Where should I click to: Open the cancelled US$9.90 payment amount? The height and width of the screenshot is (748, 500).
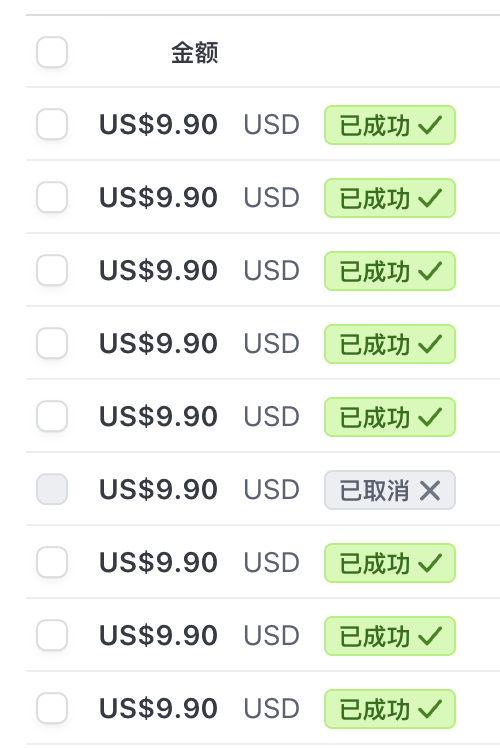tap(158, 489)
